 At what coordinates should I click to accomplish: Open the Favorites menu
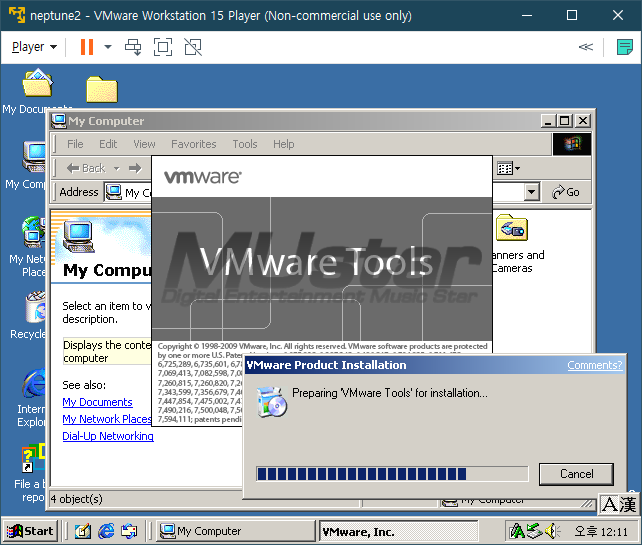click(194, 144)
